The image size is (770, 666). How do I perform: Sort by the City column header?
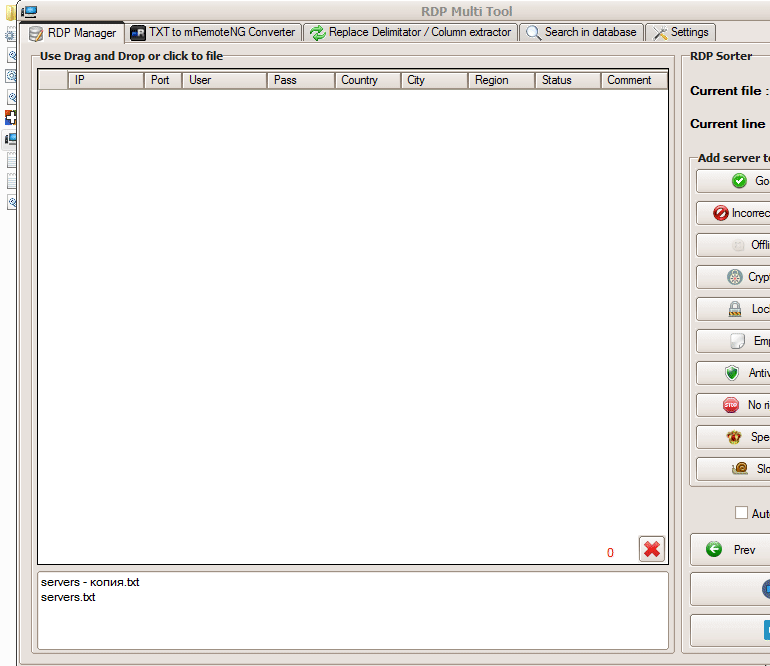click(x=435, y=80)
